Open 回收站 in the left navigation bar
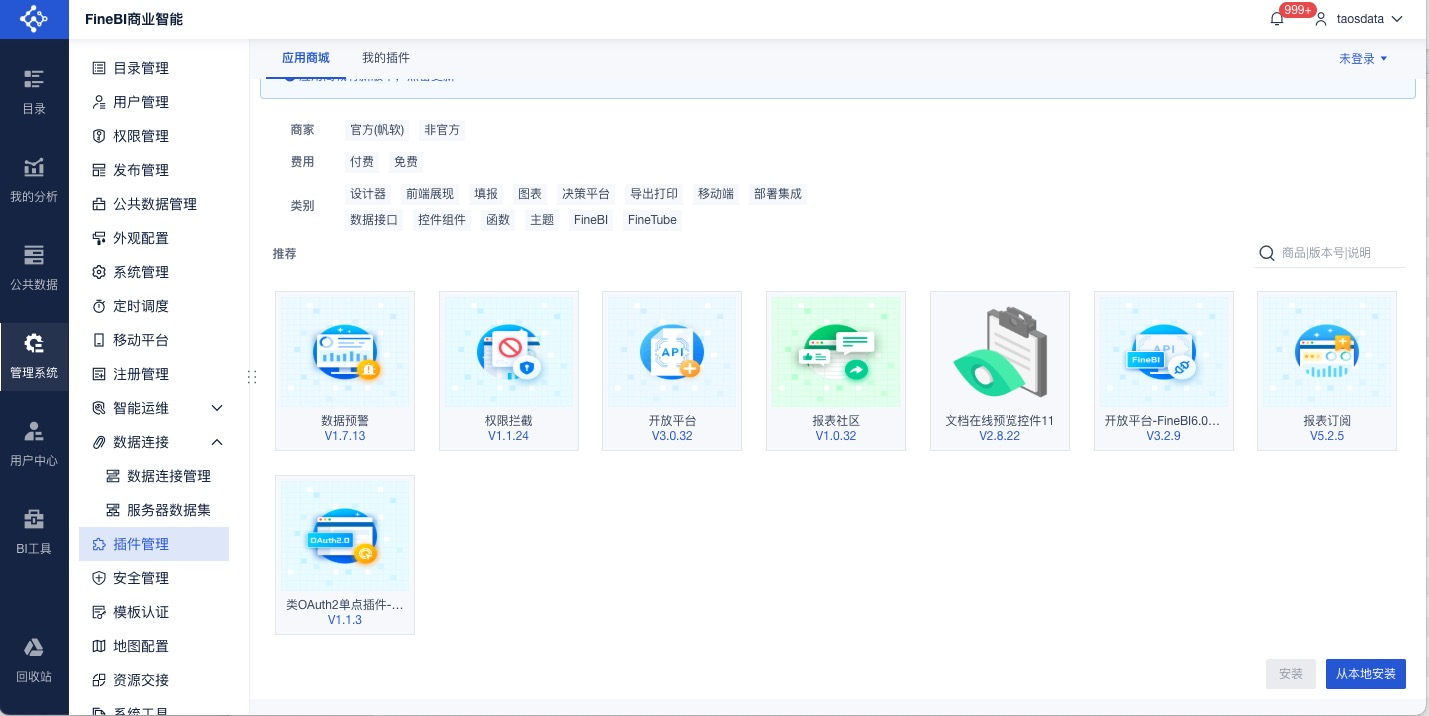 click(x=34, y=659)
